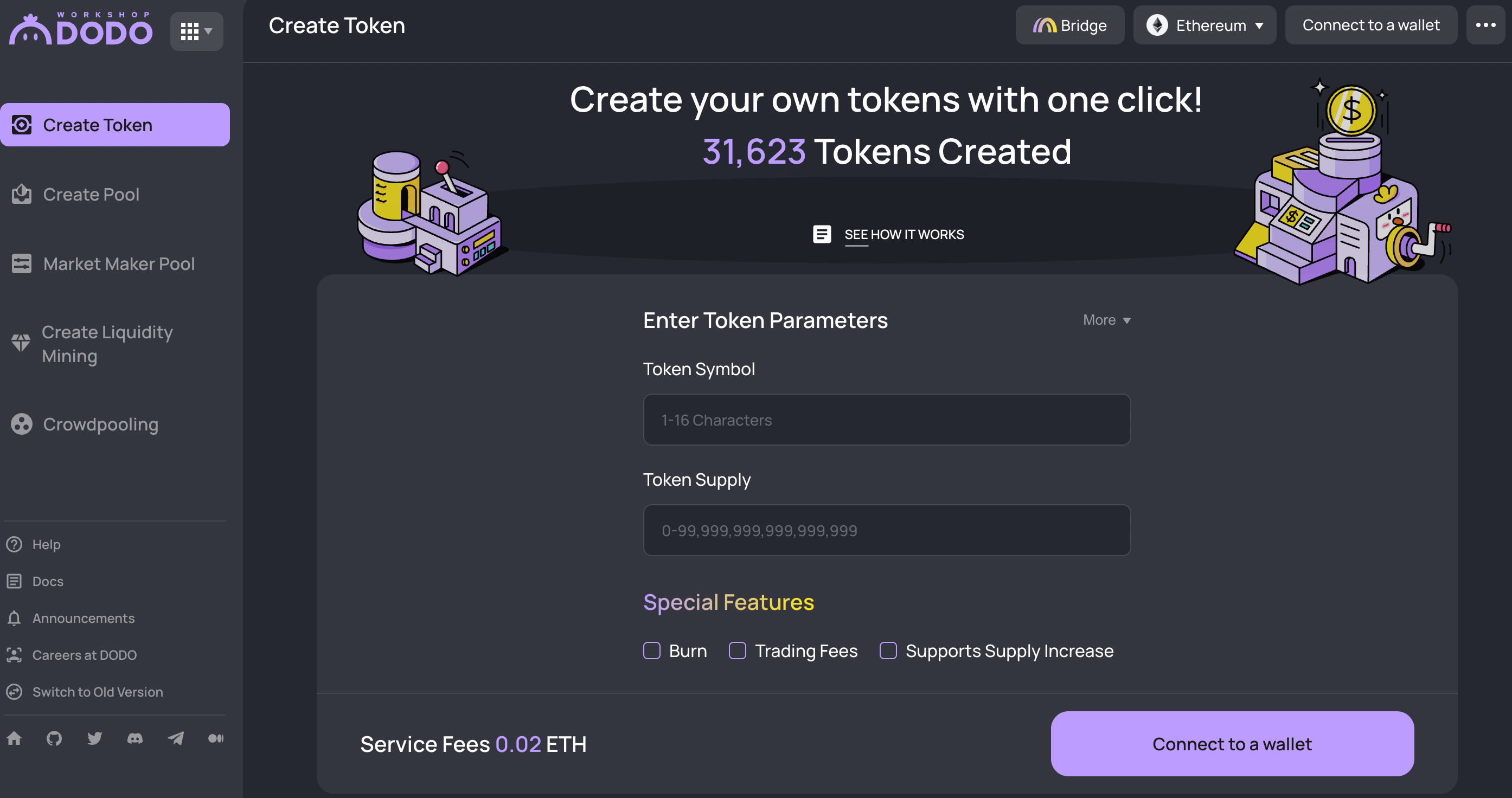Open the three-dots more options menu
This screenshot has height=798, width=1512.
coord(1485,25)
